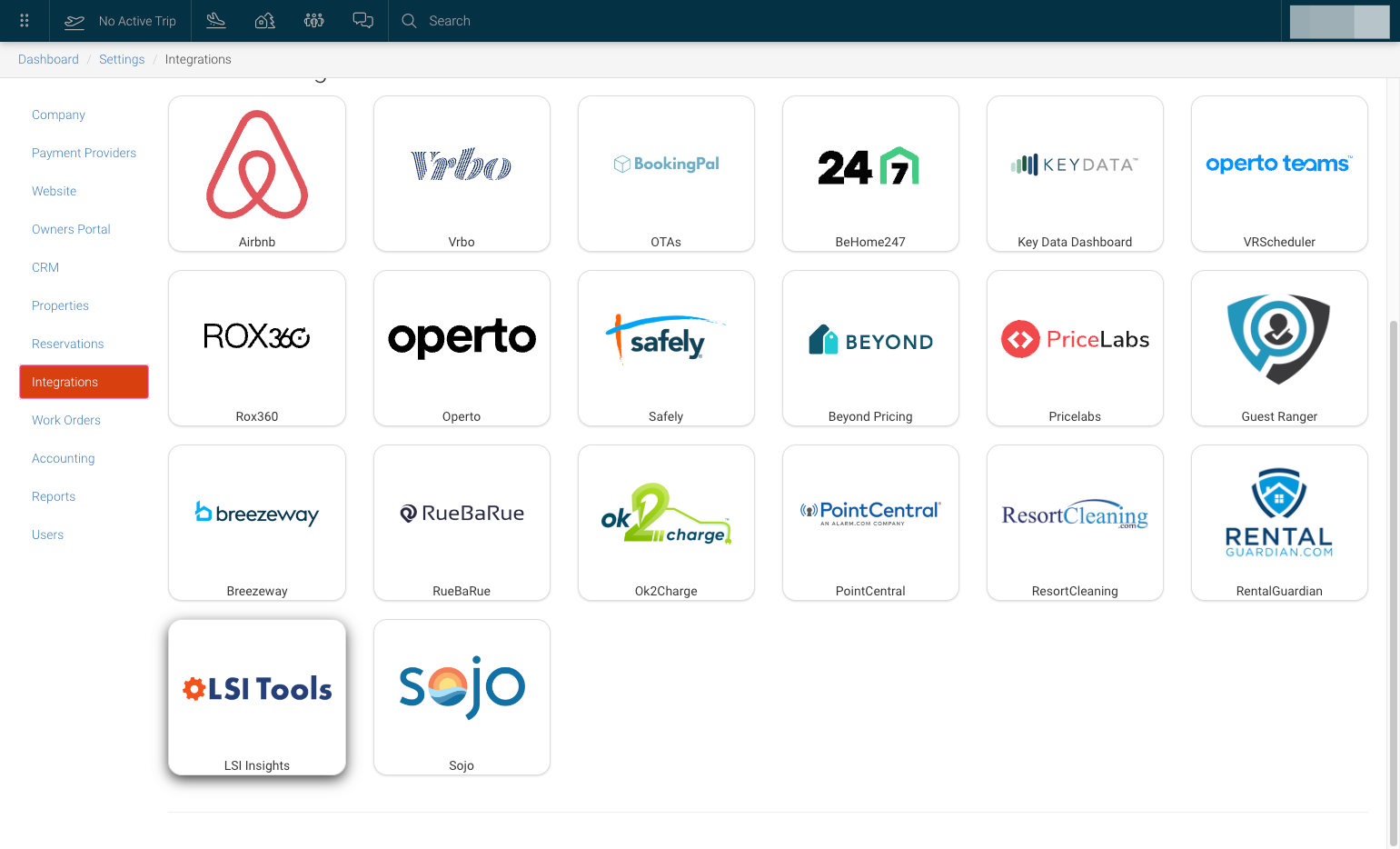Viewport: 1400px width, 849px height.
Task: Open Users settings in sidebar
Action: 47,534
